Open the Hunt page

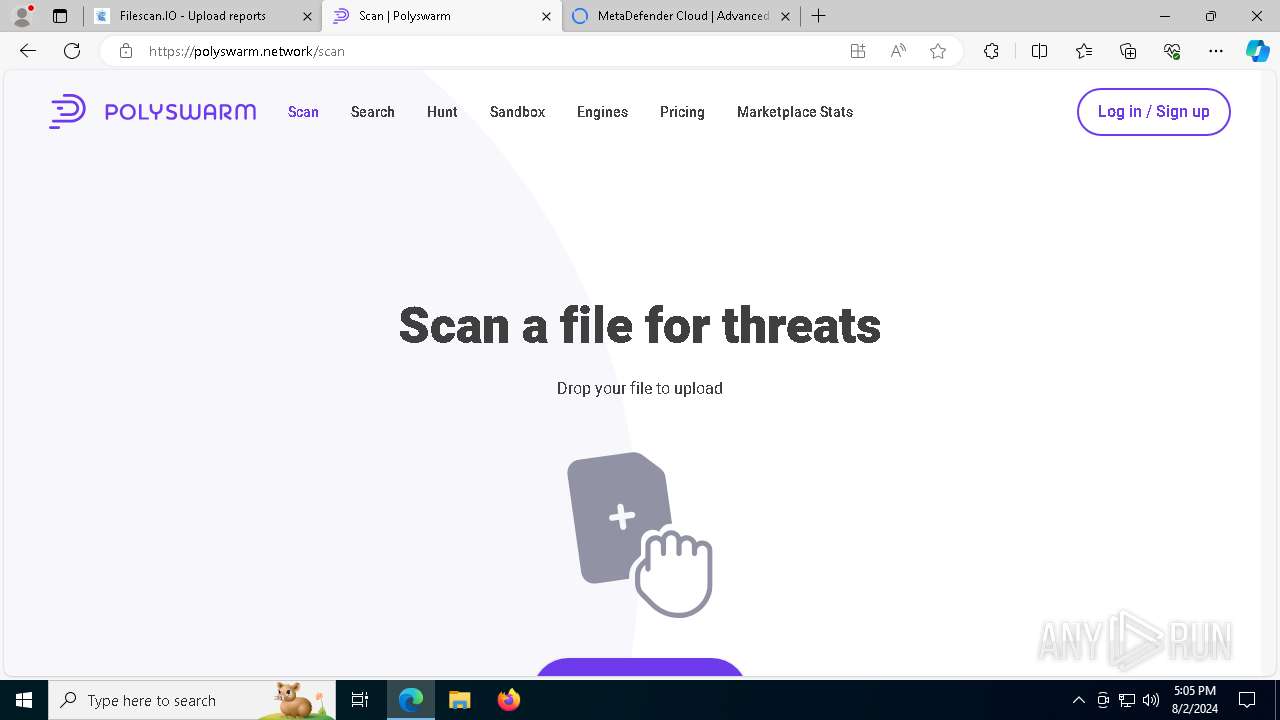[442, 112]
